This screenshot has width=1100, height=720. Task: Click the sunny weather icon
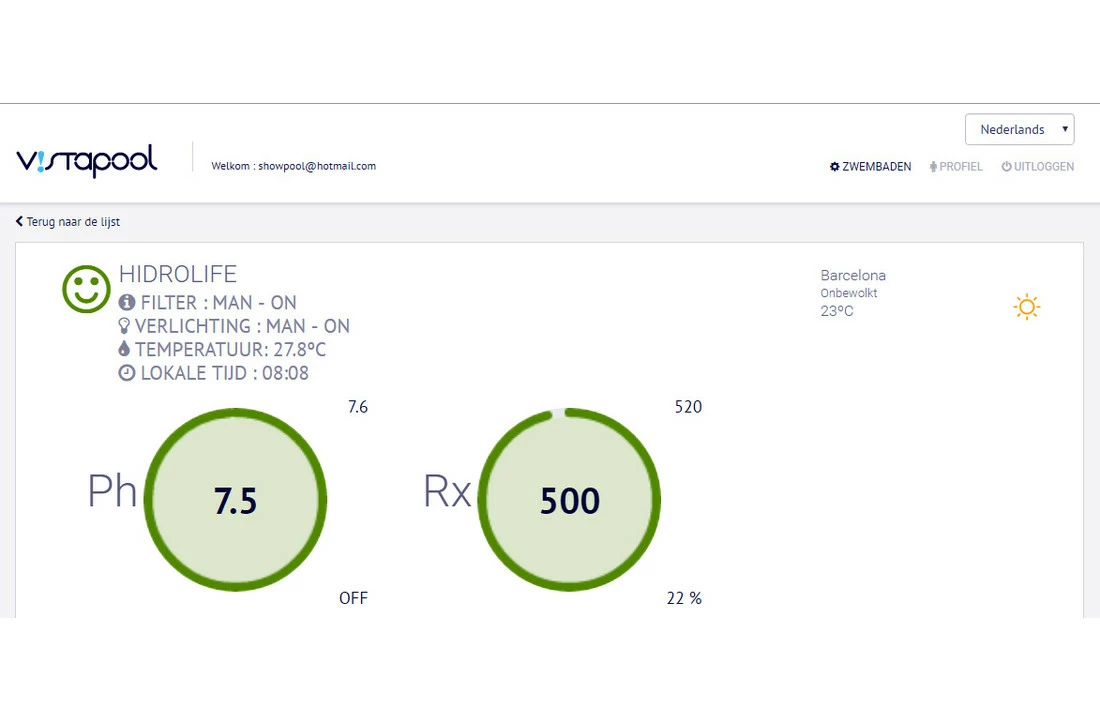pos(1026,307)
